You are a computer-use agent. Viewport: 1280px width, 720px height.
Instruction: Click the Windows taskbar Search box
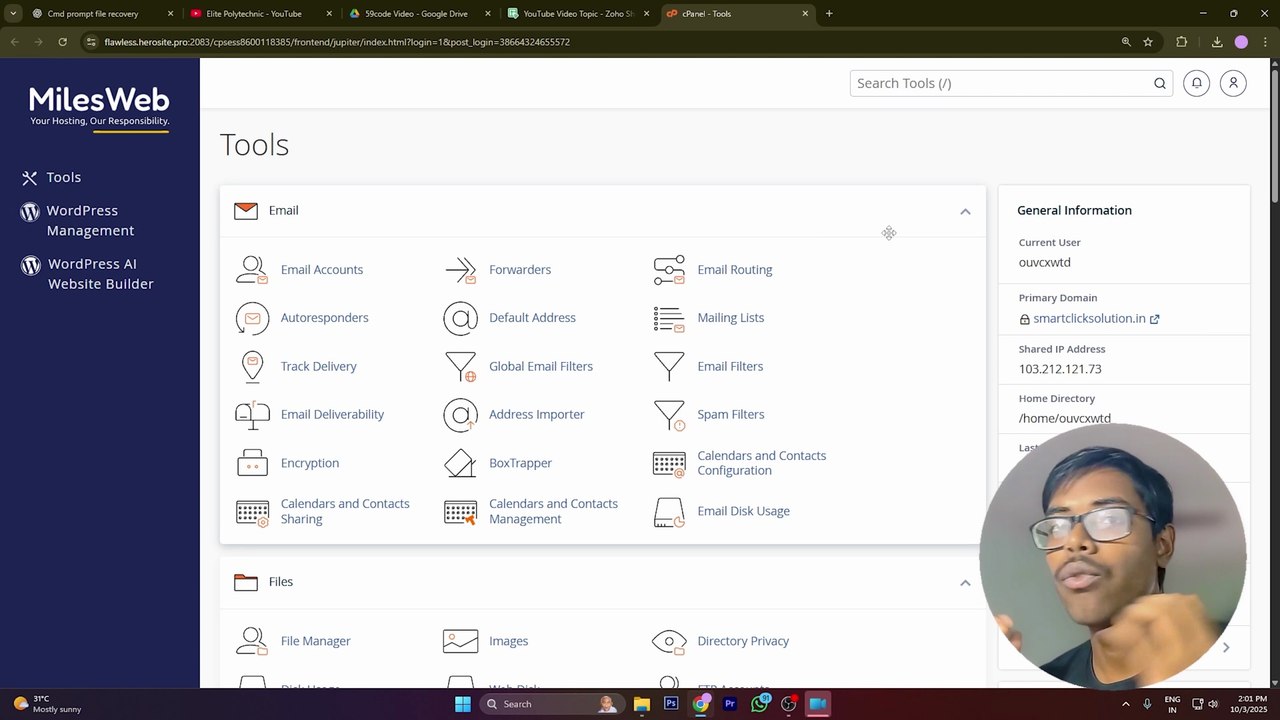[x=550, y=704]
